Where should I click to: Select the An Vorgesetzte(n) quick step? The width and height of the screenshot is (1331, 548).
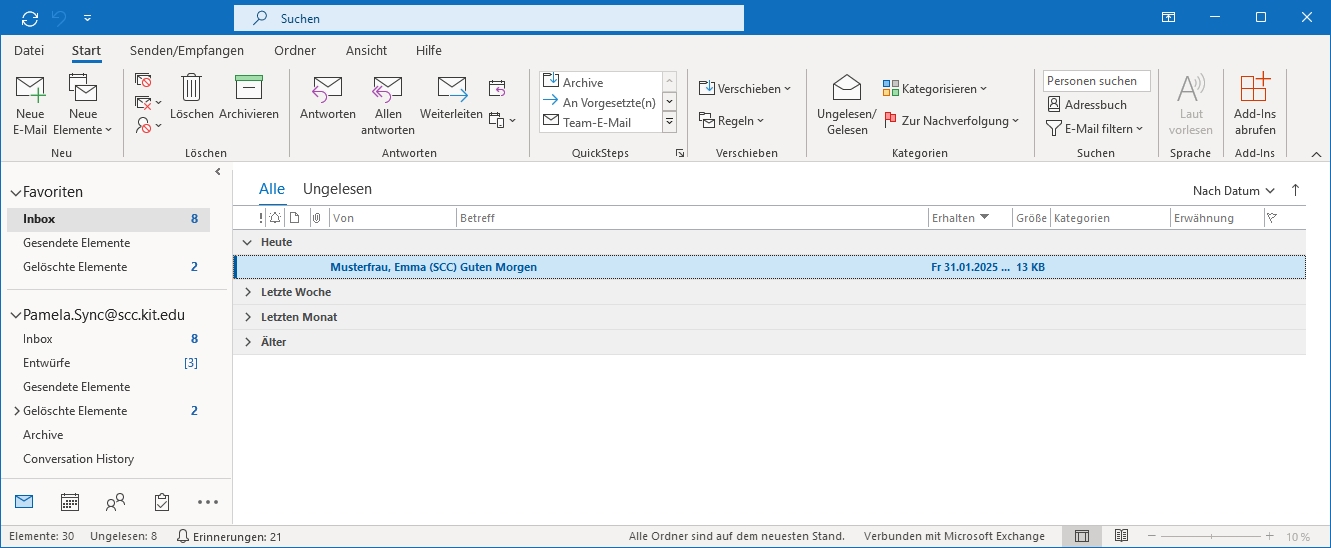pos(599,102)
